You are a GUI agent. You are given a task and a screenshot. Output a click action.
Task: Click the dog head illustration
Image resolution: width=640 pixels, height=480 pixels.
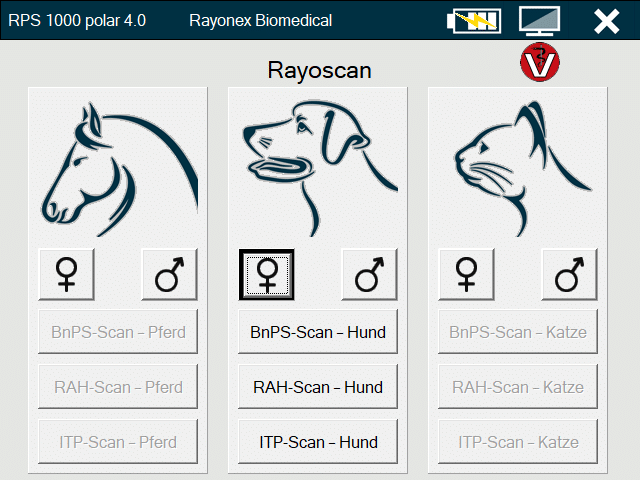pos(320,168)
